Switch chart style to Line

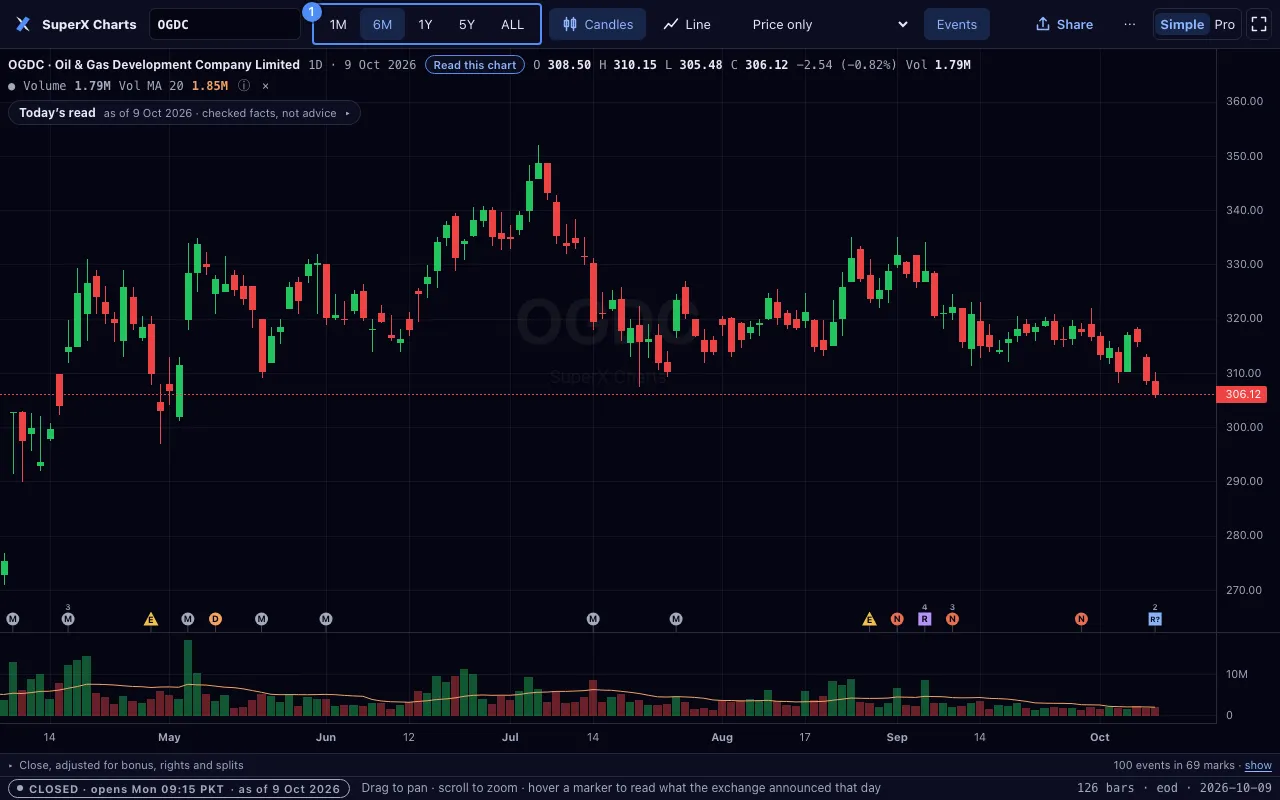click(687, 24)
